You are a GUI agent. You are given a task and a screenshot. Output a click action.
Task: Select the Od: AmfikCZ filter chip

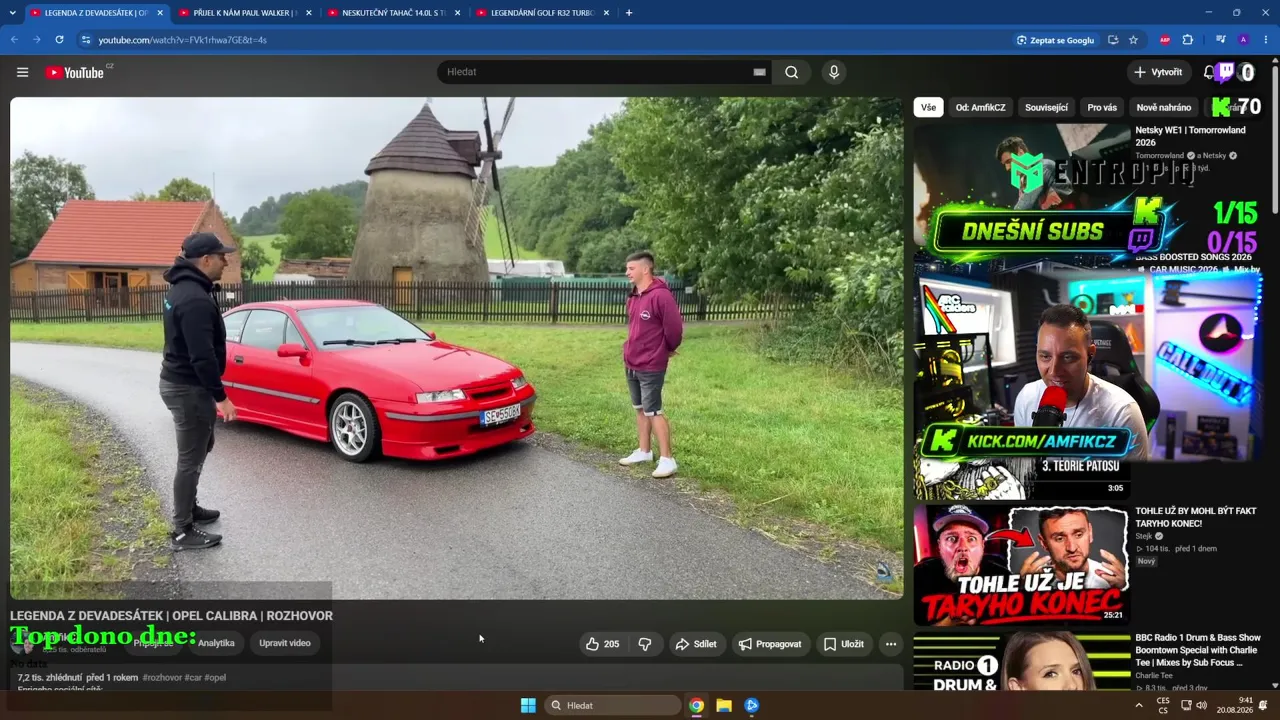[x=980, y=107]
